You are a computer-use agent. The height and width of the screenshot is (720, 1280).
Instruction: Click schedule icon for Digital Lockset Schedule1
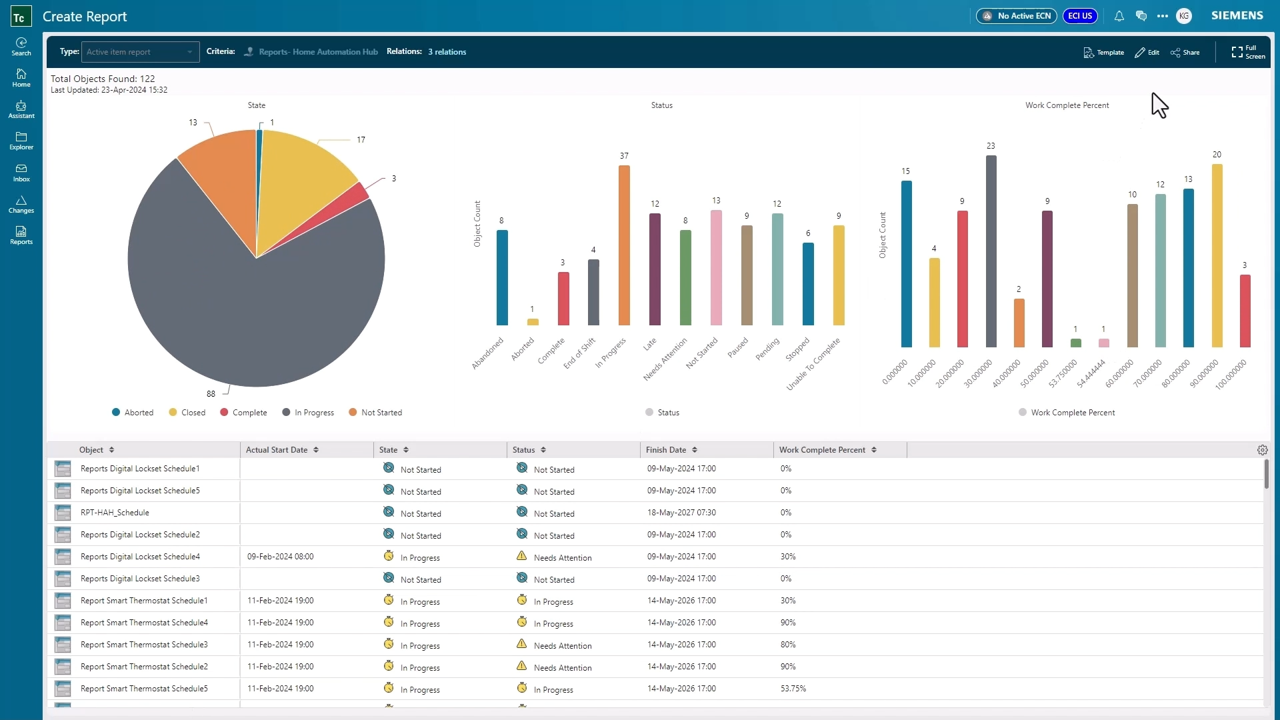pos(63,468)
